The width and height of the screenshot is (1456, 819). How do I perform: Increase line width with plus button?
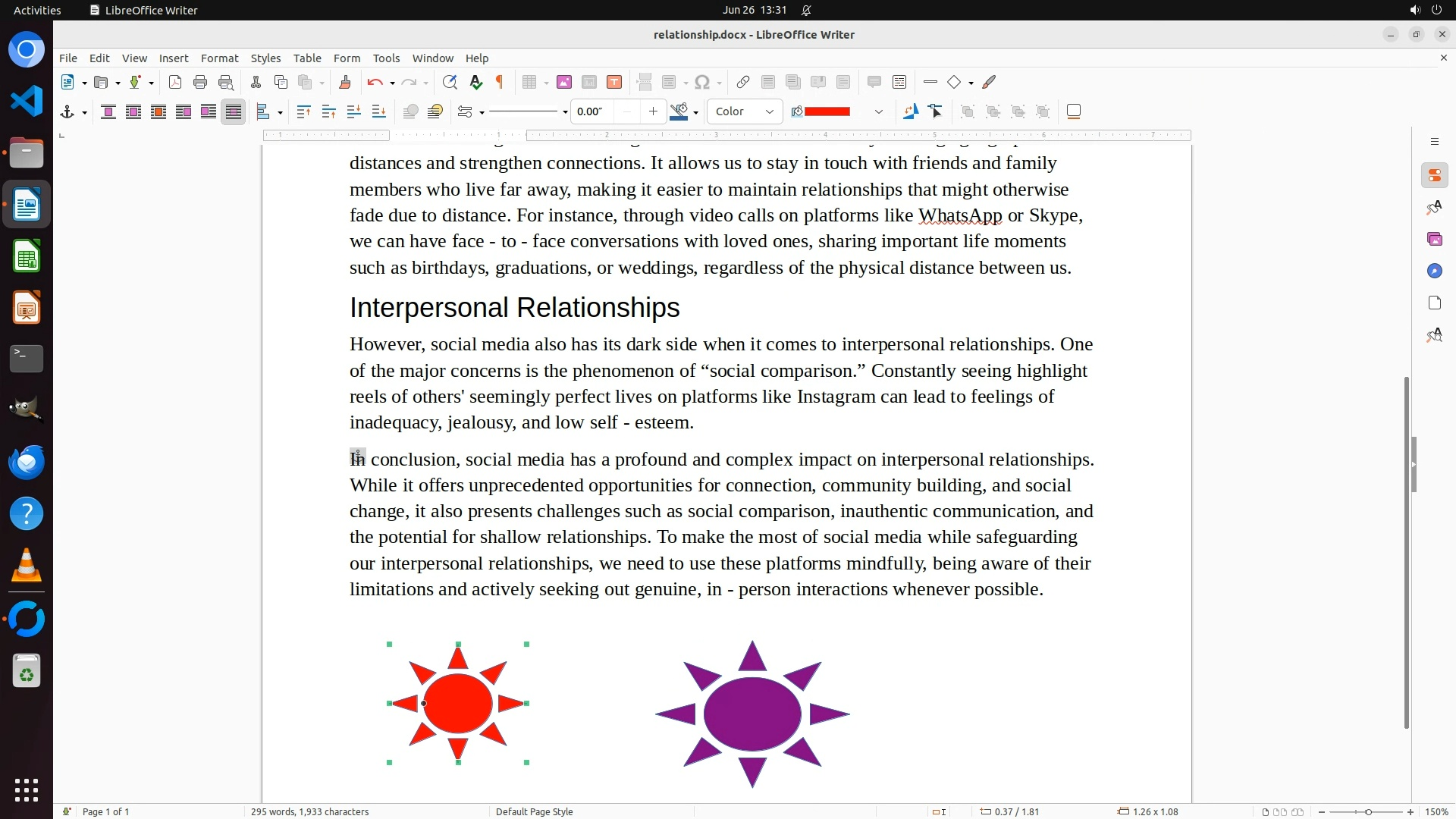[x=653, y=111]
